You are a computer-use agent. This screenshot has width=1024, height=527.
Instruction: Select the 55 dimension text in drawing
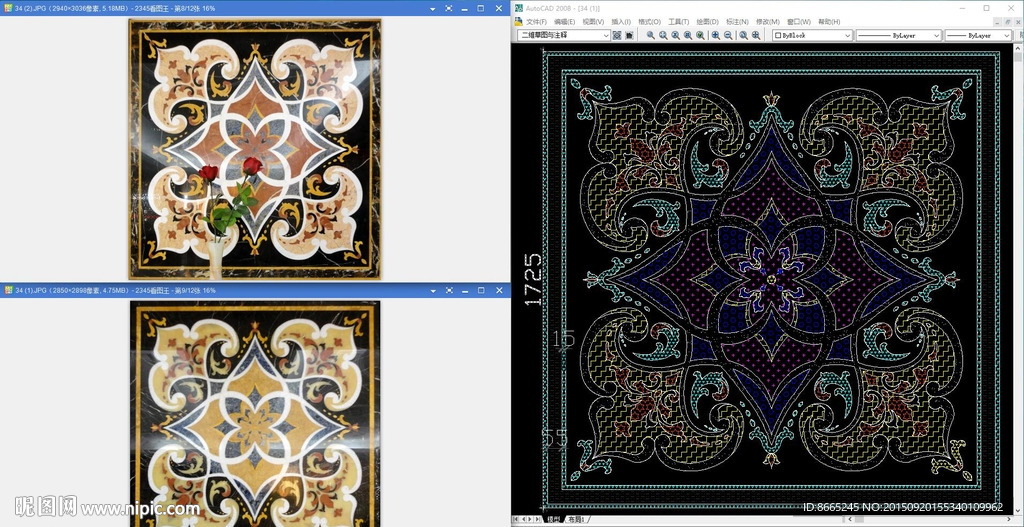click(556, 438)
